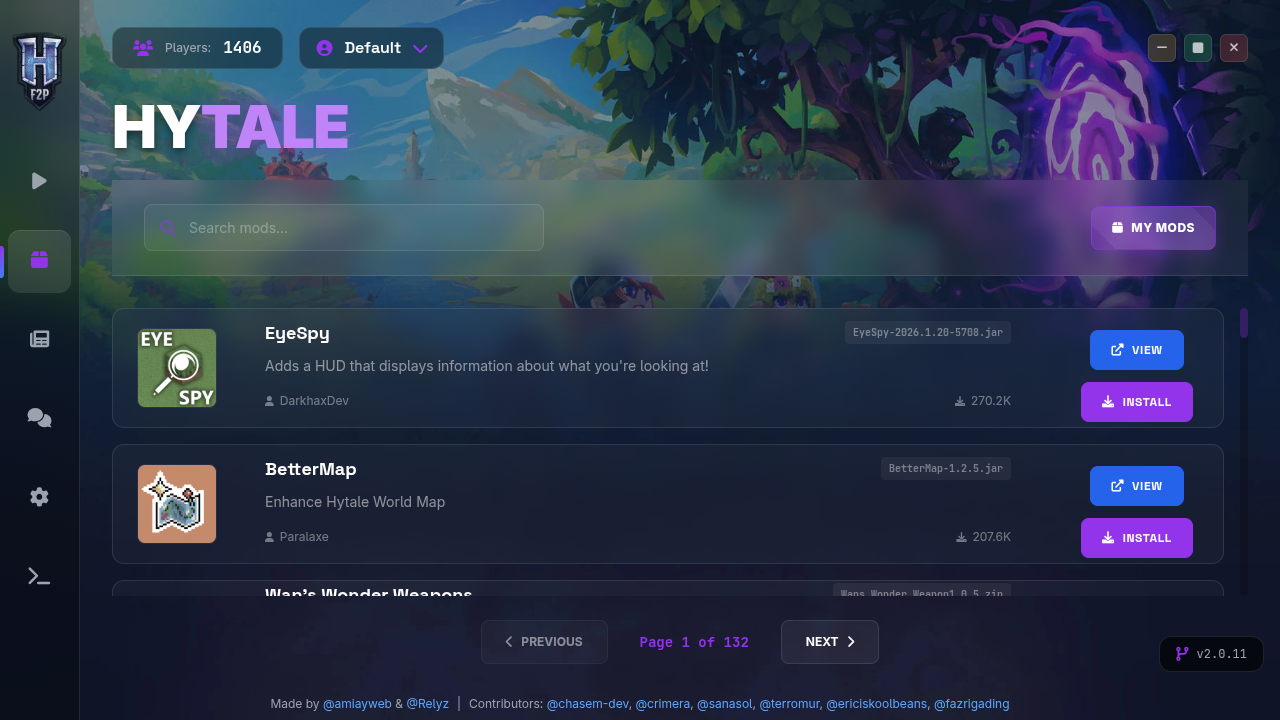
Task: Open the terminal logs icon in sidebar
Action: point(39,576)
